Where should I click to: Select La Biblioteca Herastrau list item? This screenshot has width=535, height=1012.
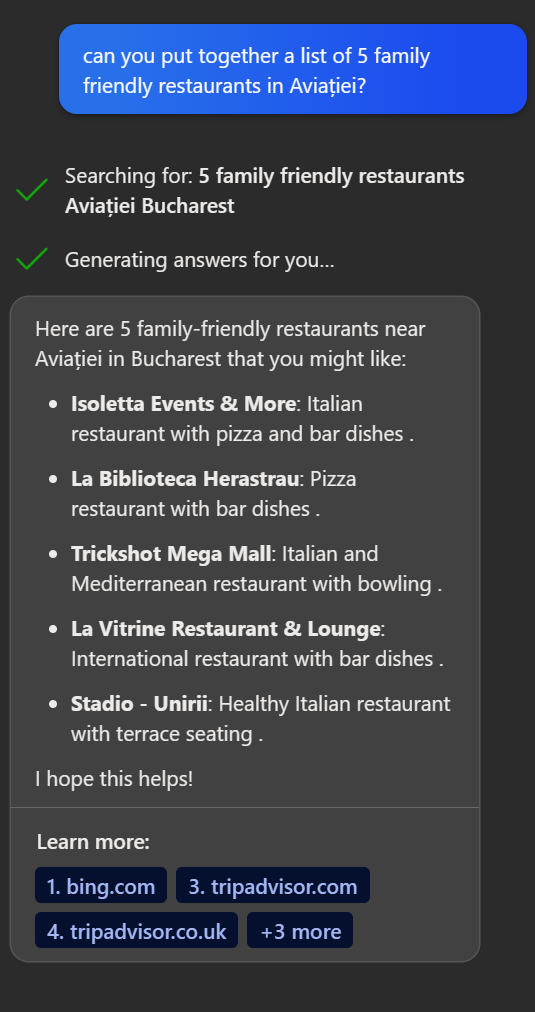click(x=214, y=494)
